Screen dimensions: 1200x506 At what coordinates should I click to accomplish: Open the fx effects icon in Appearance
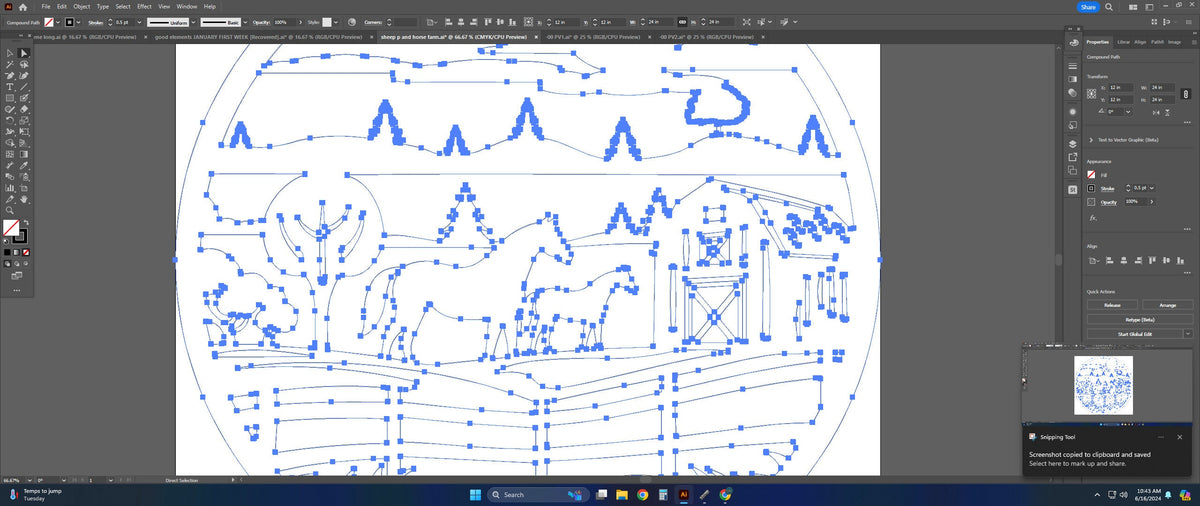coord(1093,218)
